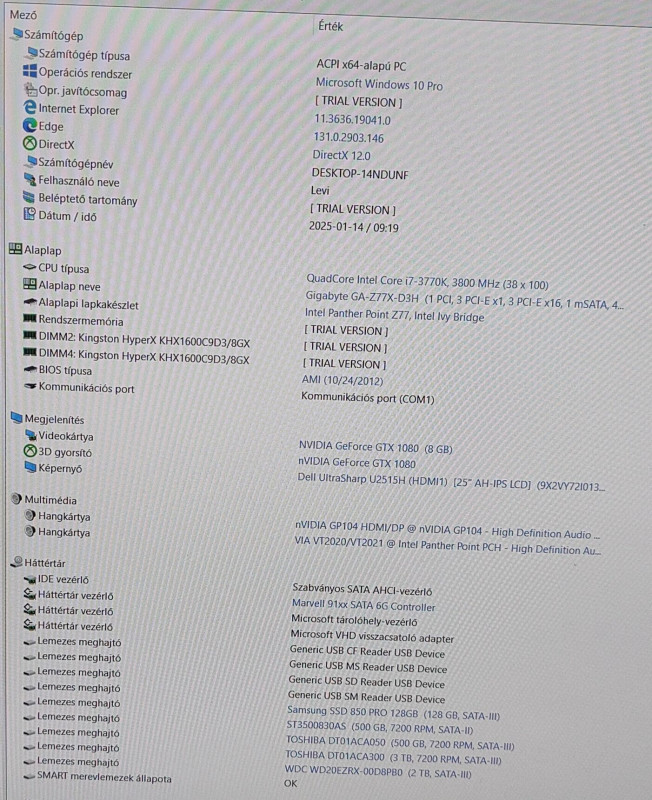Screen dimensions: 652x800
Task: Click the Megjelenítés section monitor icon
Action: [17, 418]
